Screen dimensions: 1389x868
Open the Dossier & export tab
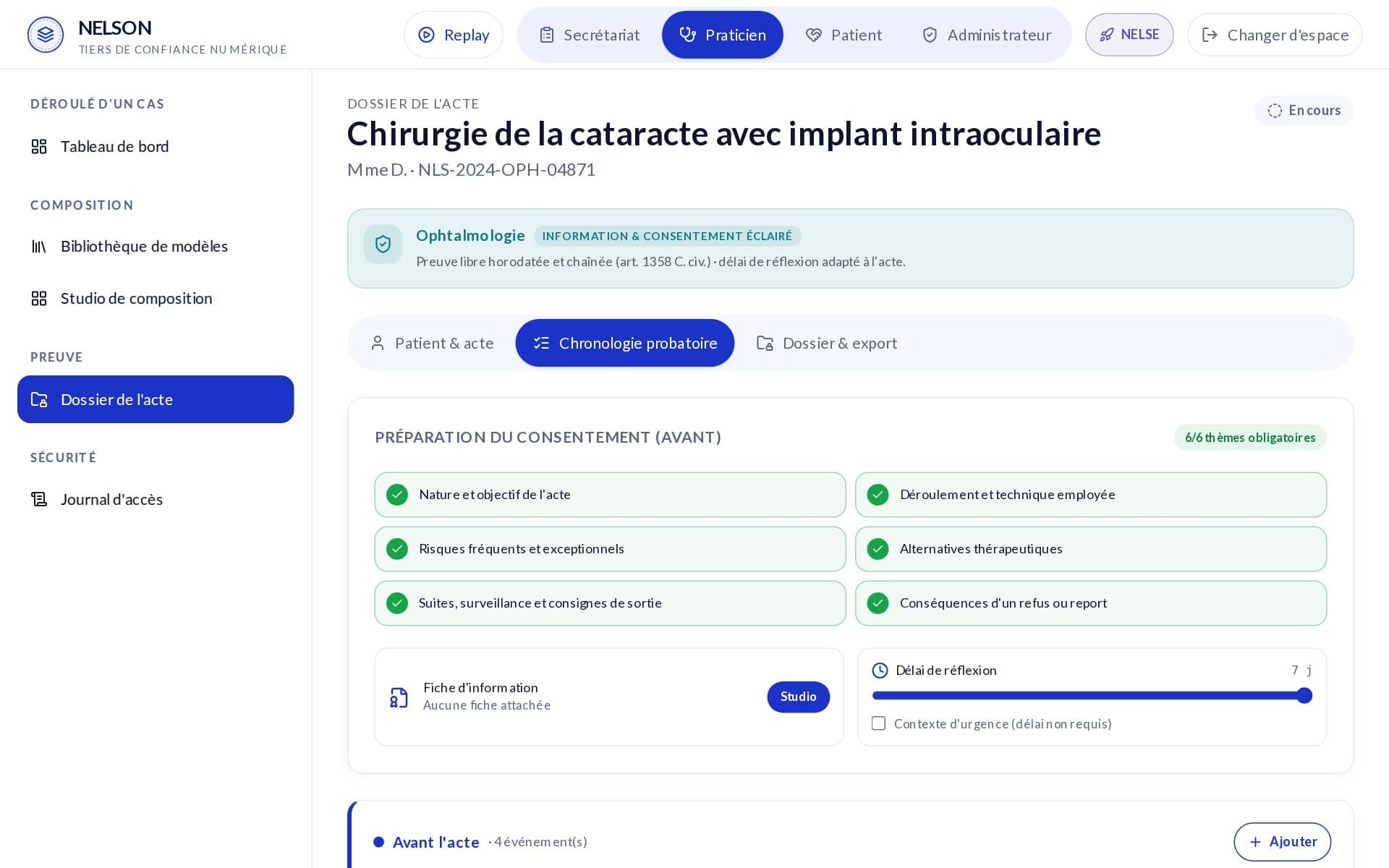[827, 343]
